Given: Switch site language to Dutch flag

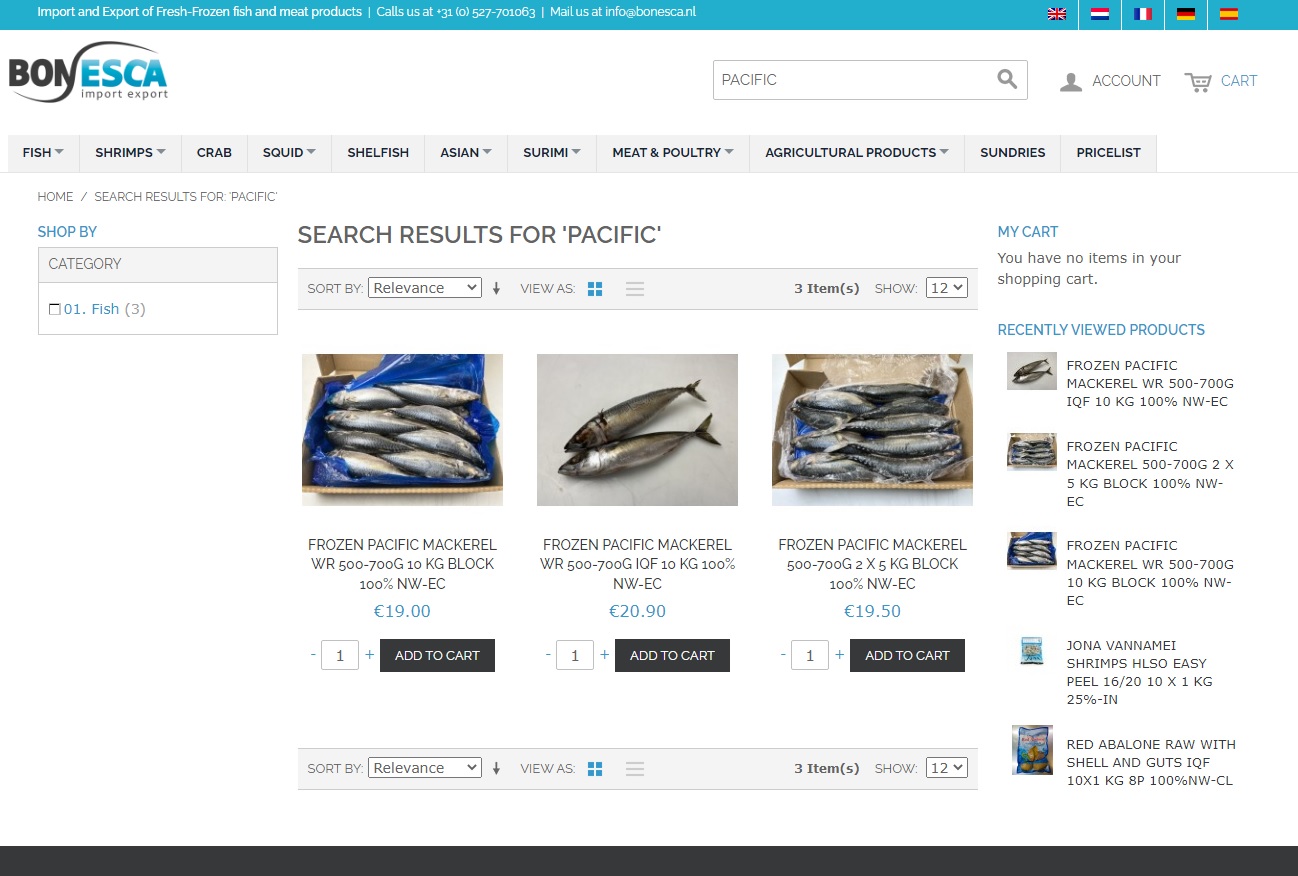Looking at the screenshot, I should [x=1099, y=14].
